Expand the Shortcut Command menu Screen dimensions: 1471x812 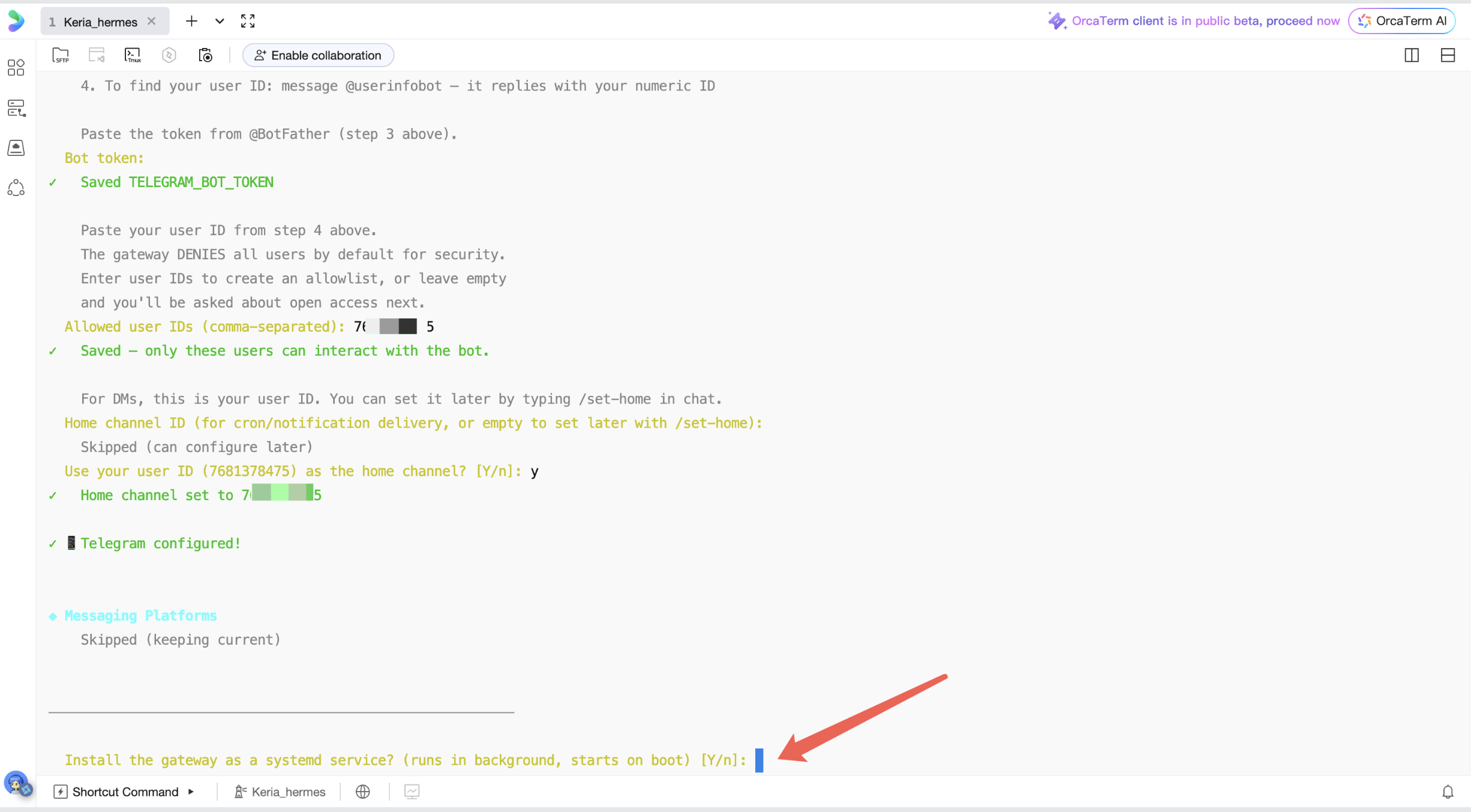tap(125, 792)
